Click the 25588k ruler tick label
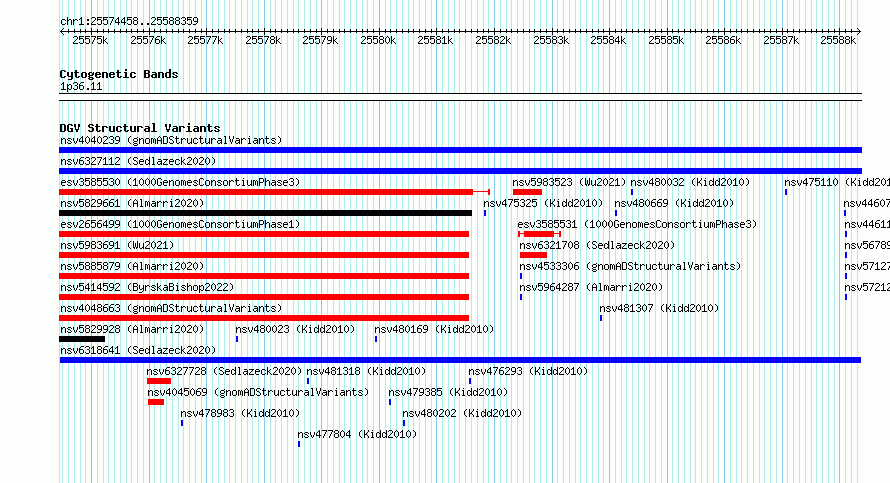890x483 pixels. (x=838, y=41)
